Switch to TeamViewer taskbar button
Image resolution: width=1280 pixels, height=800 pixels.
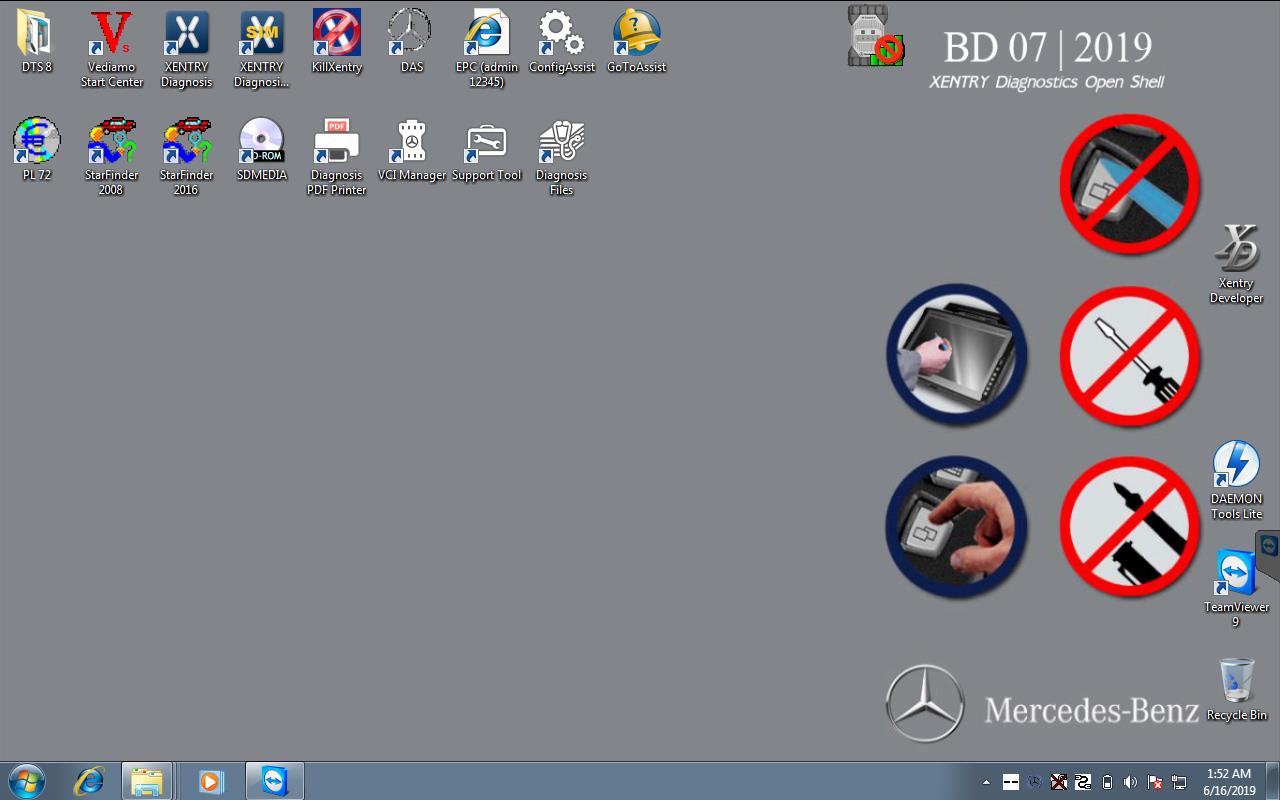click(x=274, y=781)
